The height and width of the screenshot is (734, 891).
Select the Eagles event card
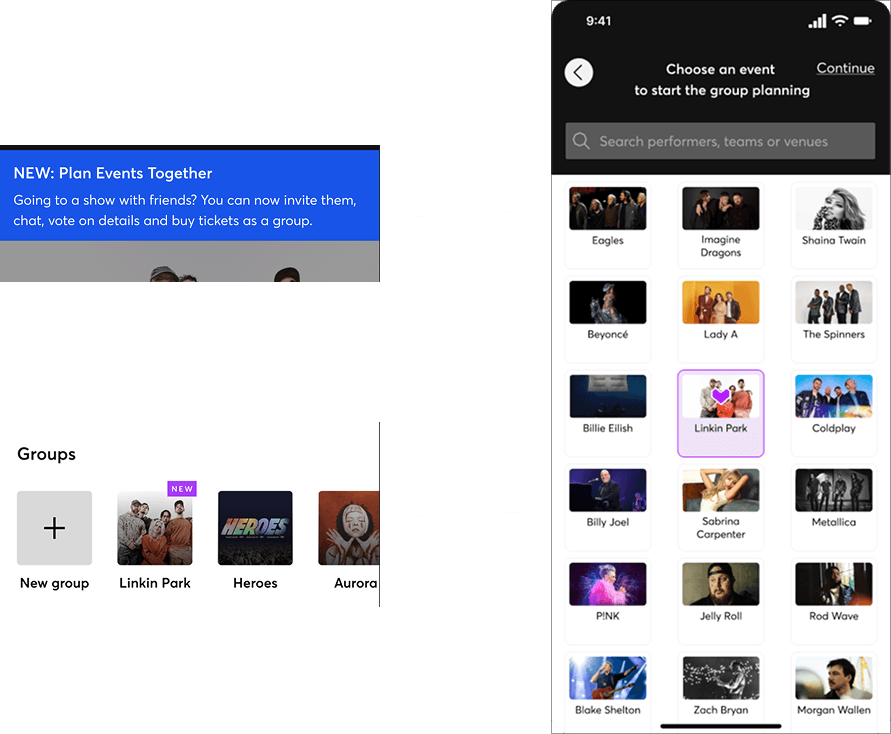[607, 226]
